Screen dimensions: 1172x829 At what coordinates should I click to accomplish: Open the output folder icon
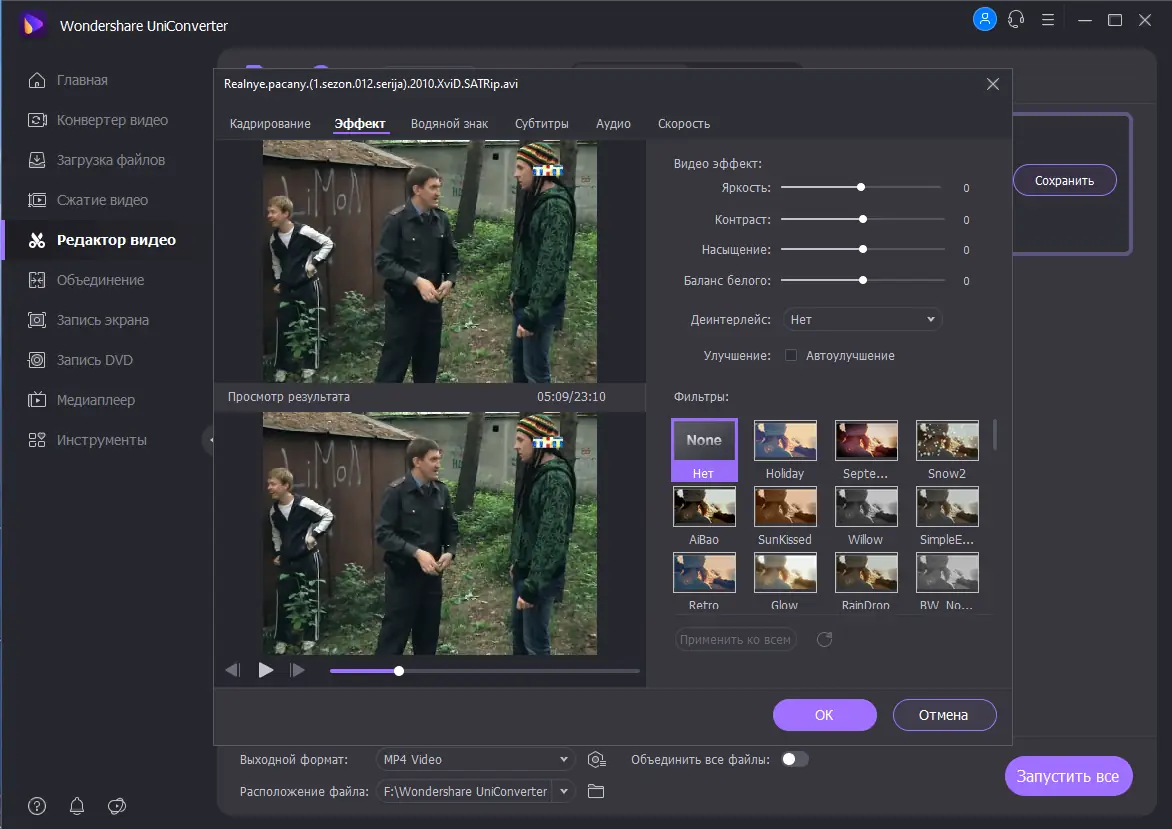tap(596, 792)
